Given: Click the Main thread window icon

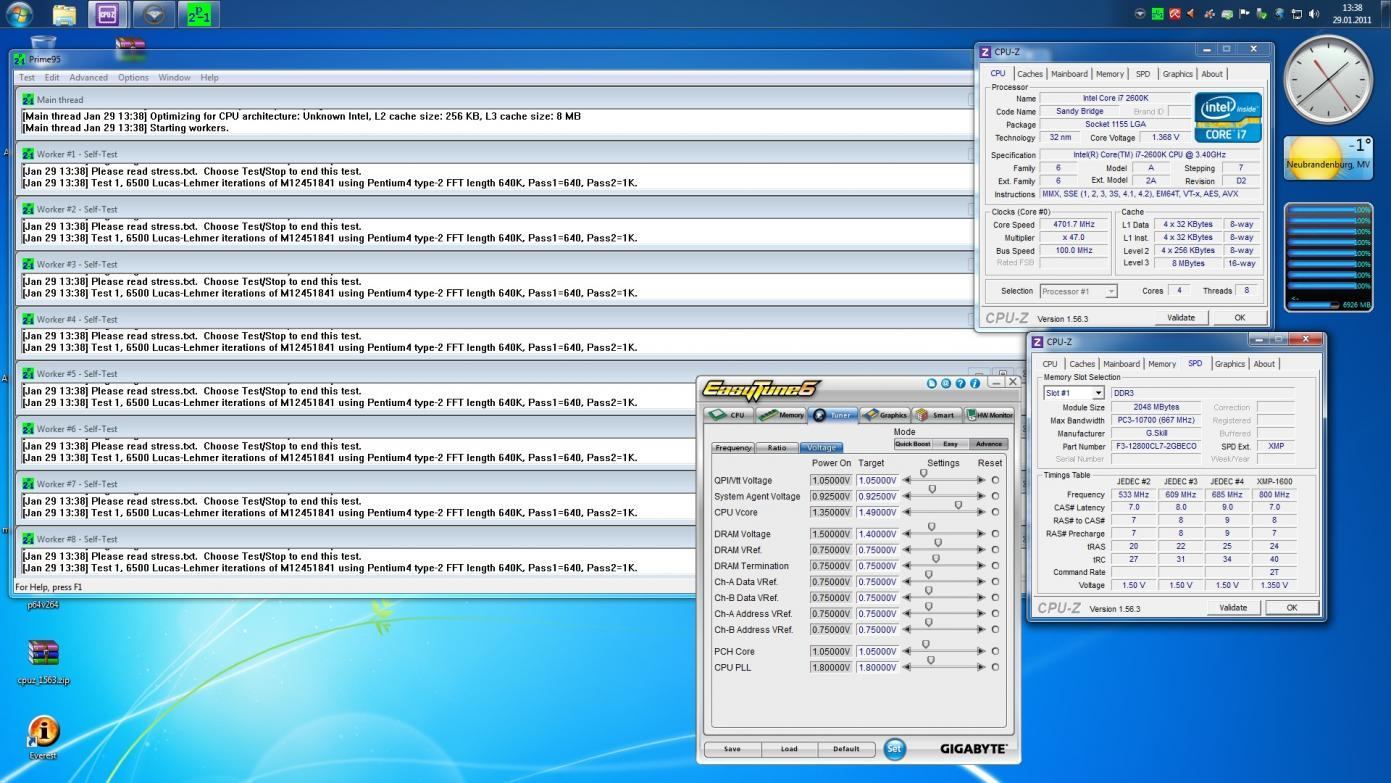Looking at the screenshot, I should pyautogui.click(x=28, y=99).
